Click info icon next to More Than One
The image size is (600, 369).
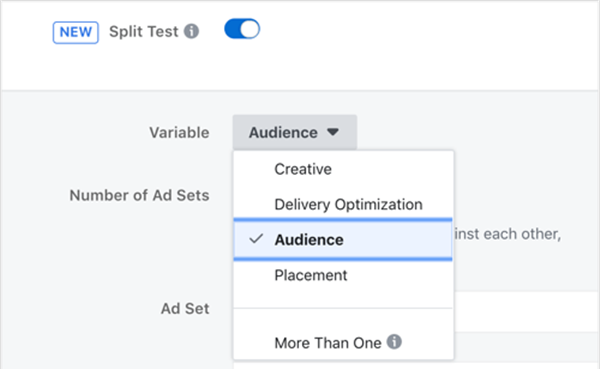coord(394,341)
